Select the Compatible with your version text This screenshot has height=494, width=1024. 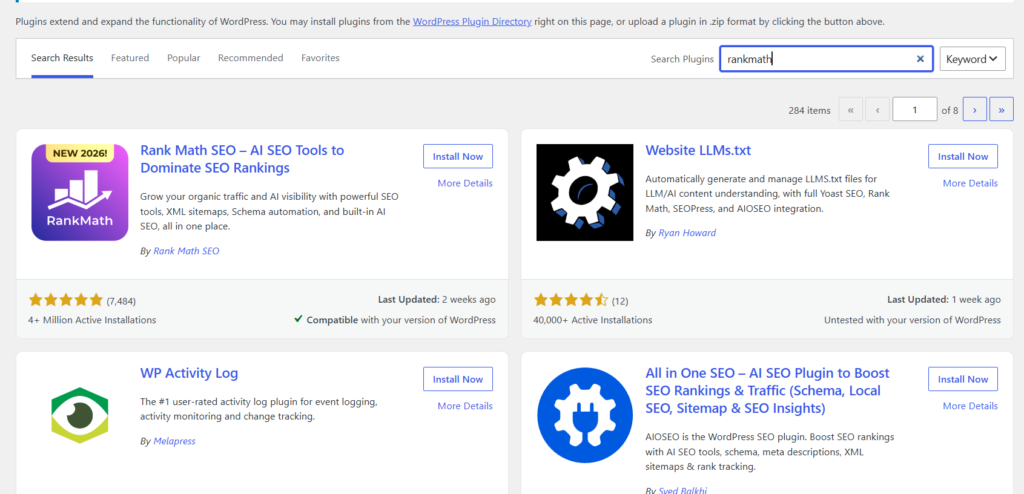[394, 320]
